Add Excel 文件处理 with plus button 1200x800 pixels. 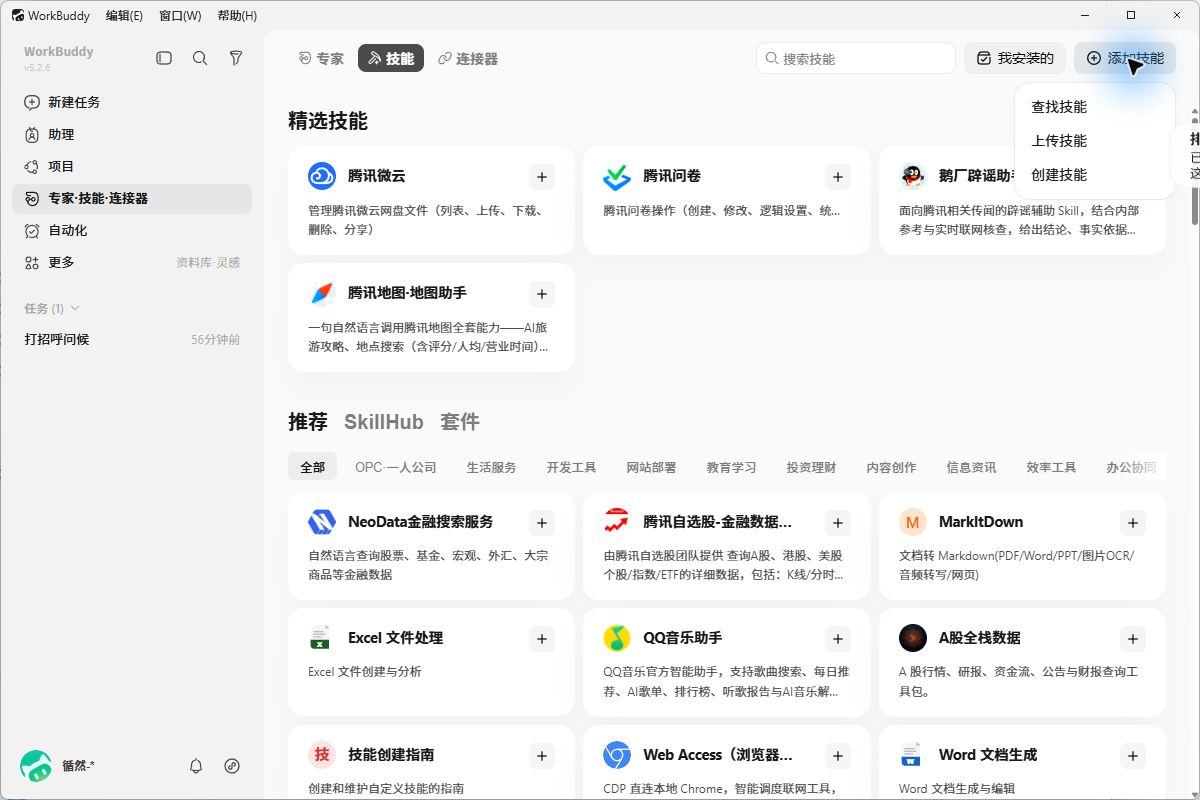pyautogui.click(x=542, y=638)
